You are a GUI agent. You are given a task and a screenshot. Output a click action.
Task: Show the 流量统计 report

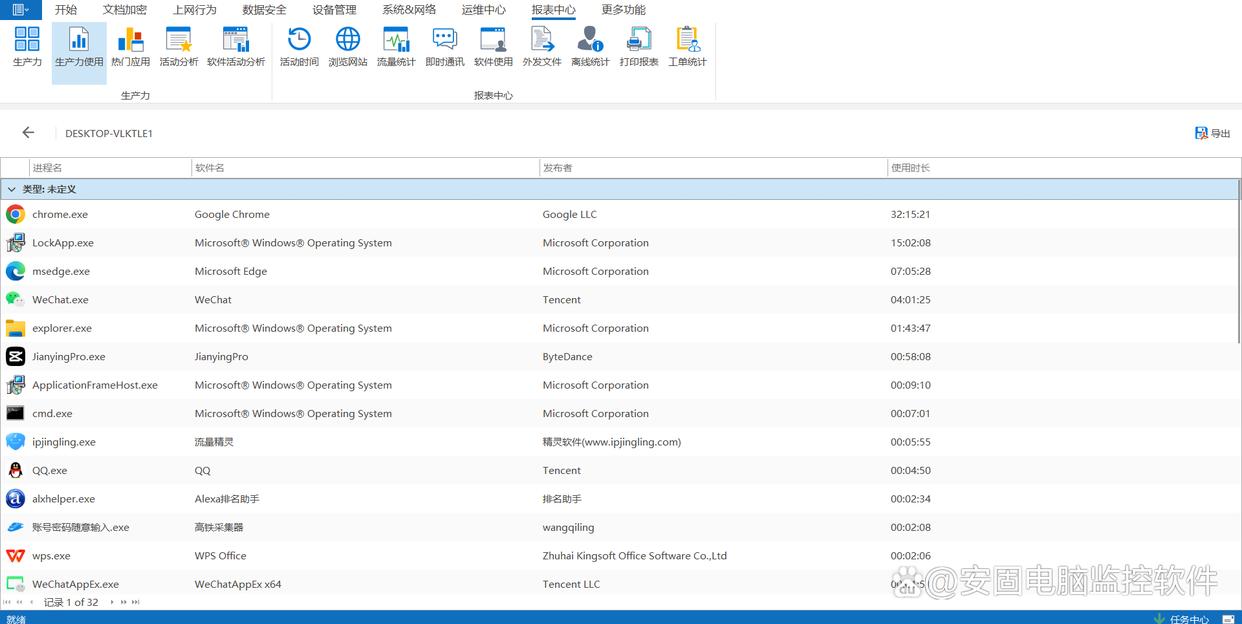click(396, 47)
